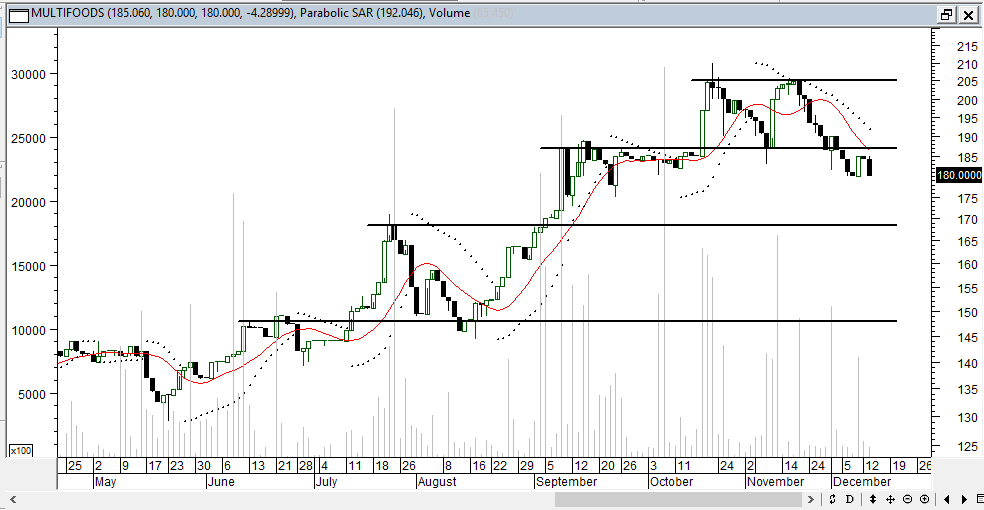
Task: Click the 30000 volume axis value
Action: coord(29,75)
